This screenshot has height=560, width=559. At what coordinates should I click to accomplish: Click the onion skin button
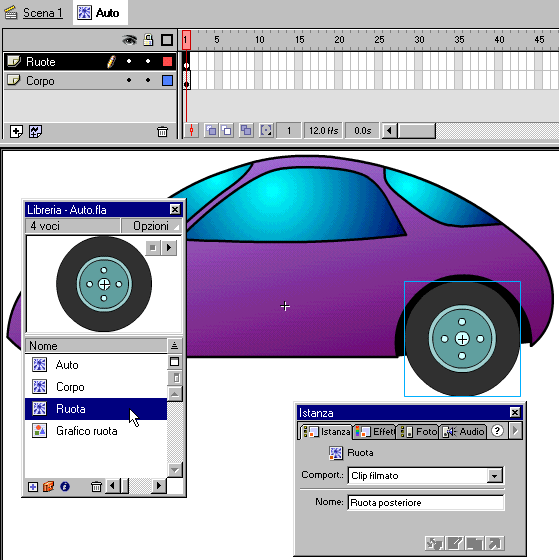(x=211, y=131)
